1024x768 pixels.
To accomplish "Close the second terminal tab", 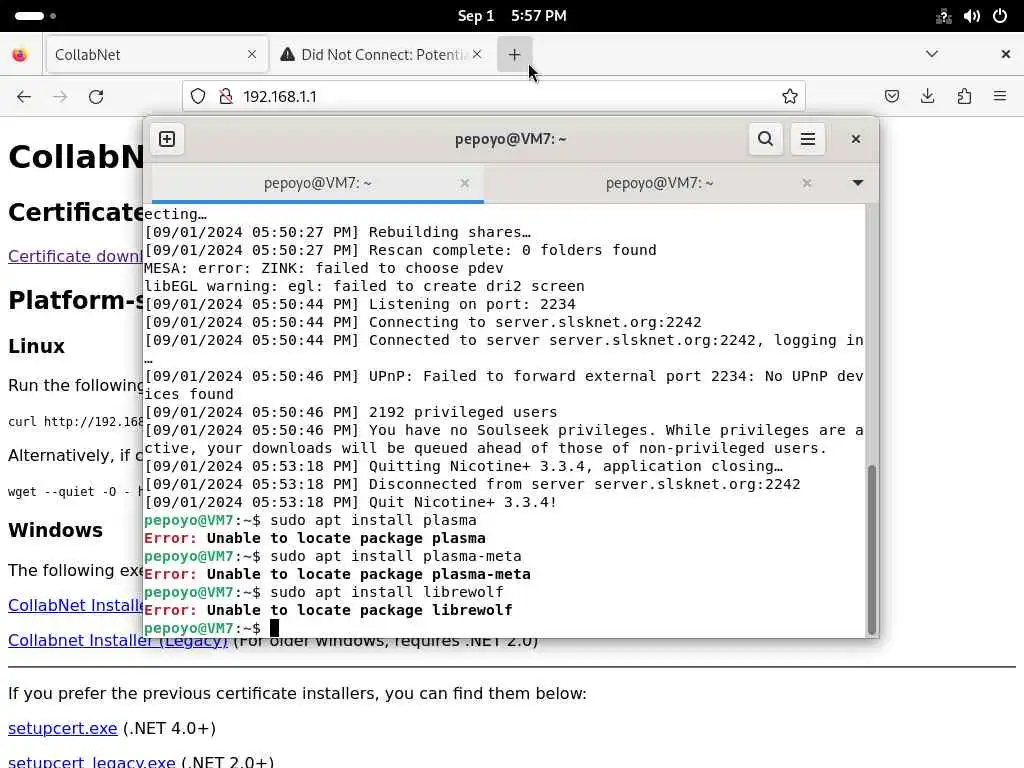I will (807, 184).
